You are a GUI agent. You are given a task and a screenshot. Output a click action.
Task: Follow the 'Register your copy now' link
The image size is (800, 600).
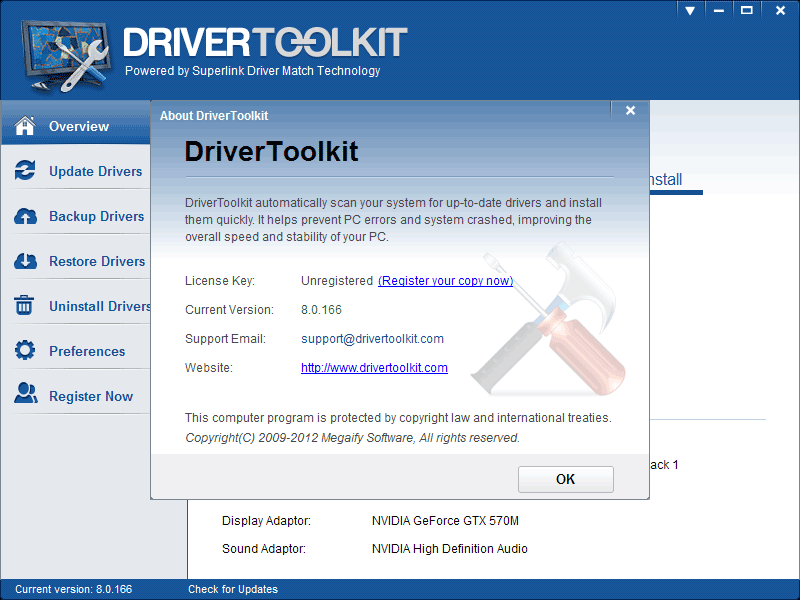click(445, 281)
